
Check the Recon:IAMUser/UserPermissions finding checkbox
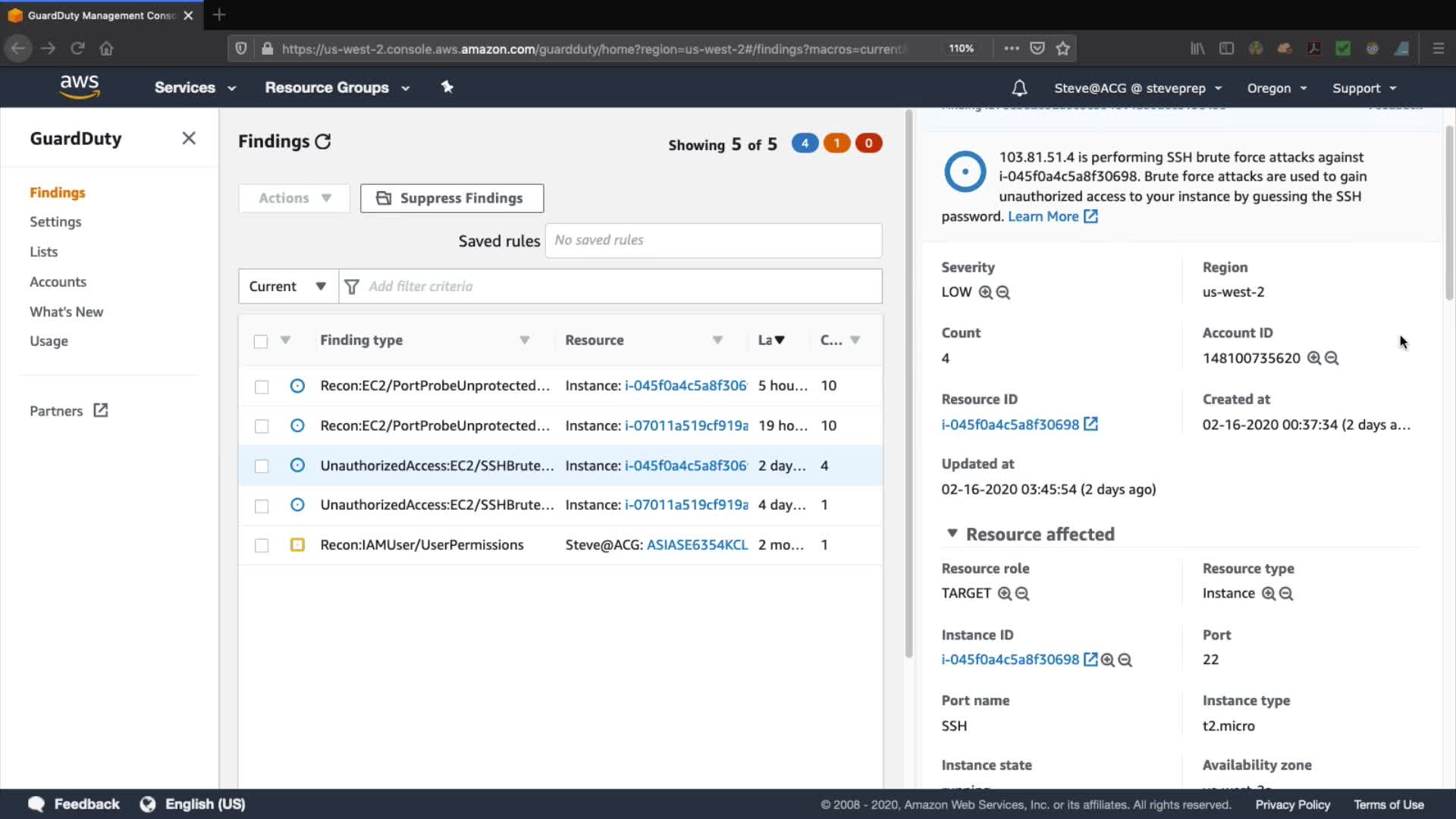coord(262,545)
